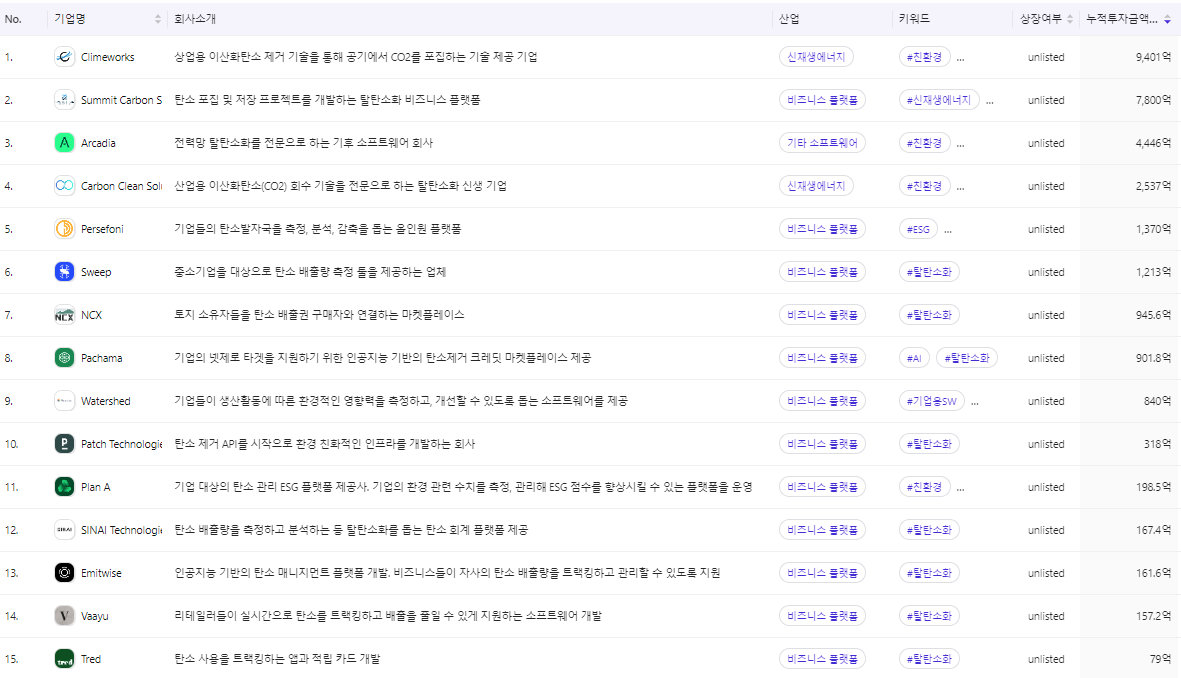
Task: Click the Patch Technologies P logo
Action: pos(65,444)
